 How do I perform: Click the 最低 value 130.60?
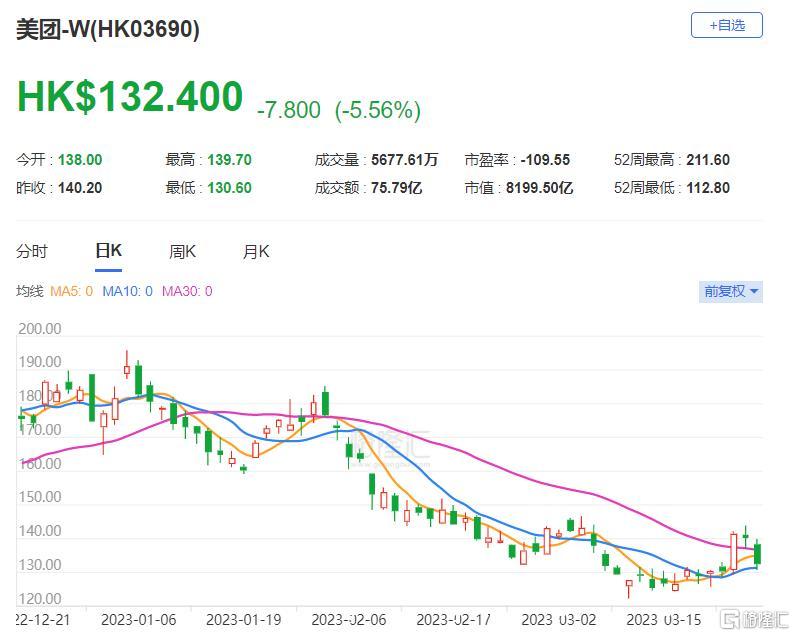coord(229,188)
